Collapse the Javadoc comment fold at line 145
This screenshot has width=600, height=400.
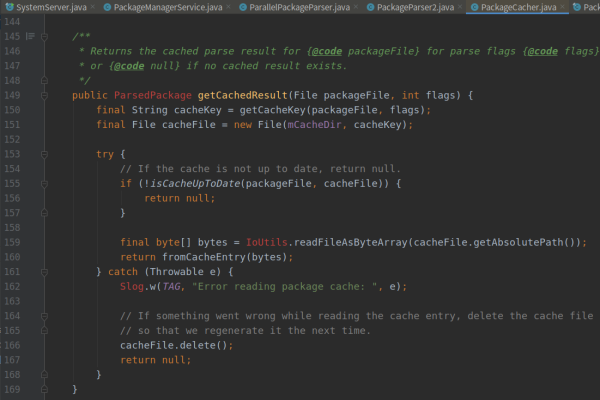click(45, 37)
